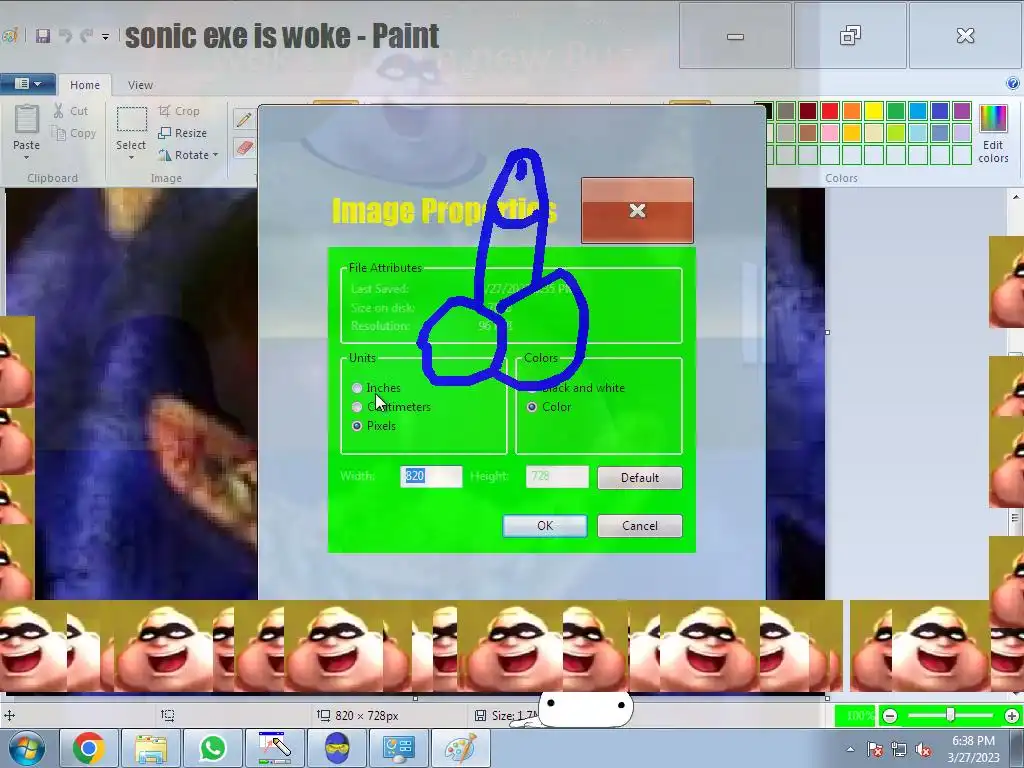The height and width of the screenshot is (768, 1024).
Task: Click the Default button in dialog
Action: click(x=640, y=477)
